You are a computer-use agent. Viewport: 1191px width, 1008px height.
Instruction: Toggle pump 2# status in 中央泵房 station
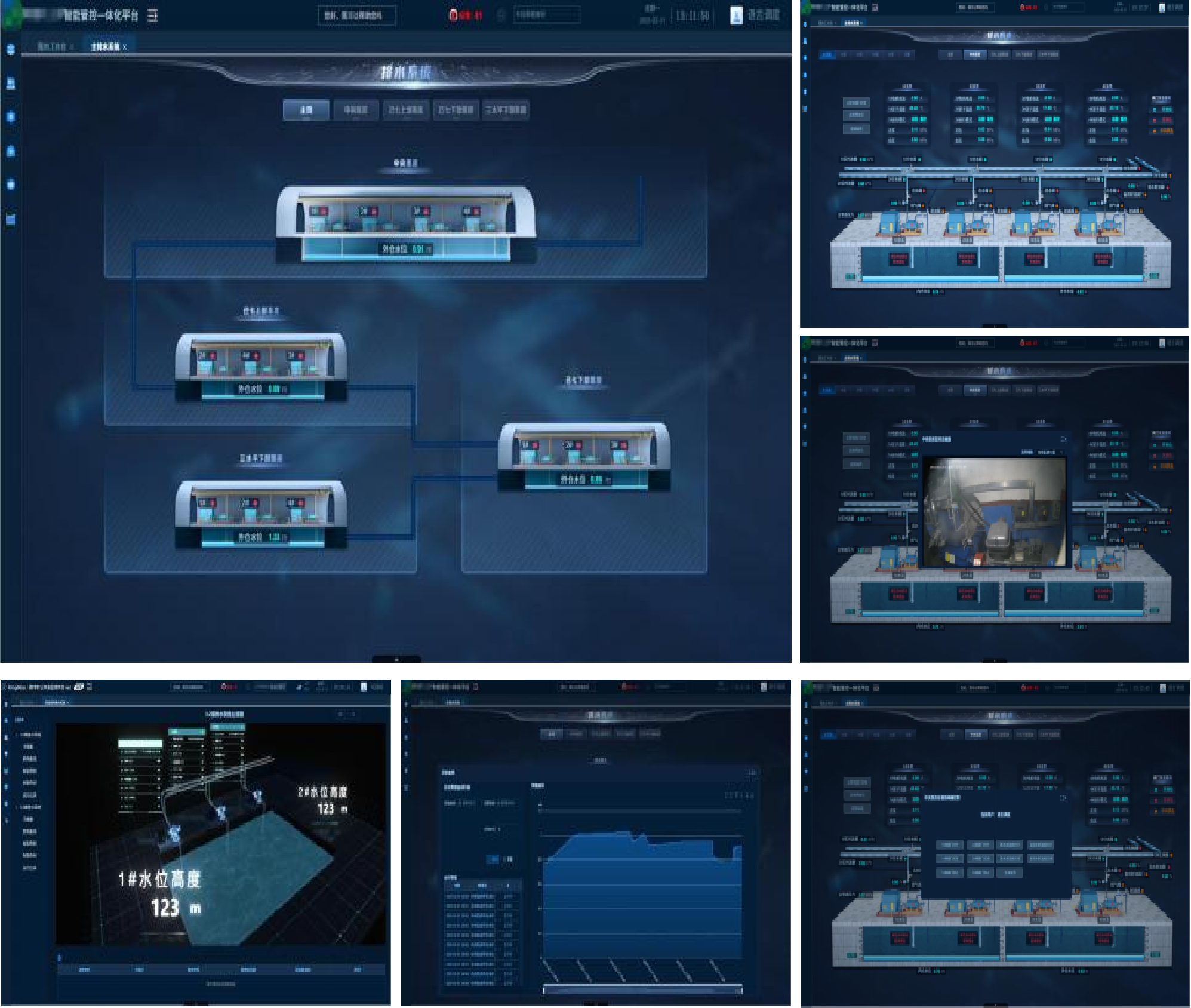tap(373, 211)
